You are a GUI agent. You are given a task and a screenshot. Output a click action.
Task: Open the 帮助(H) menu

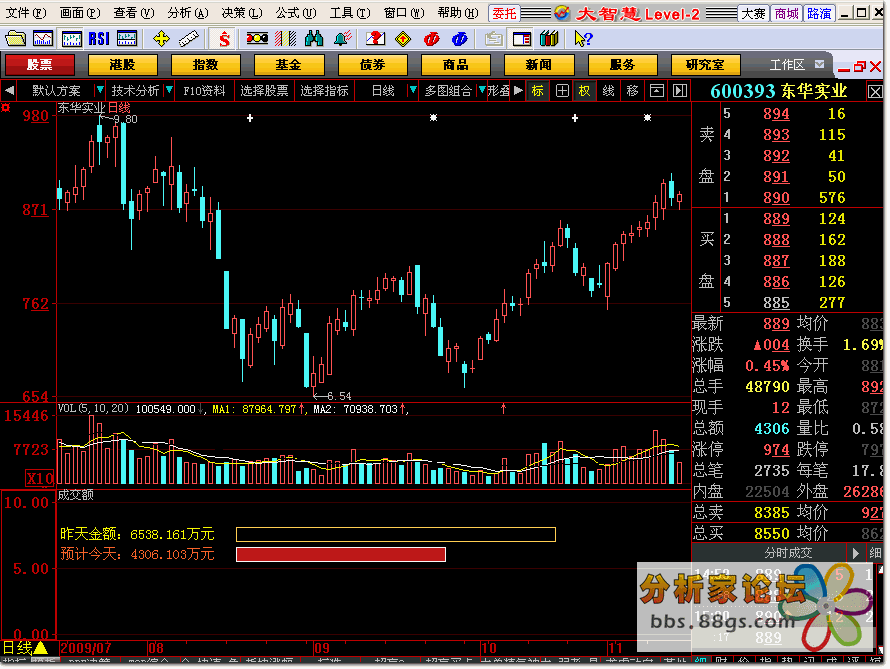(x=458, y=12)
